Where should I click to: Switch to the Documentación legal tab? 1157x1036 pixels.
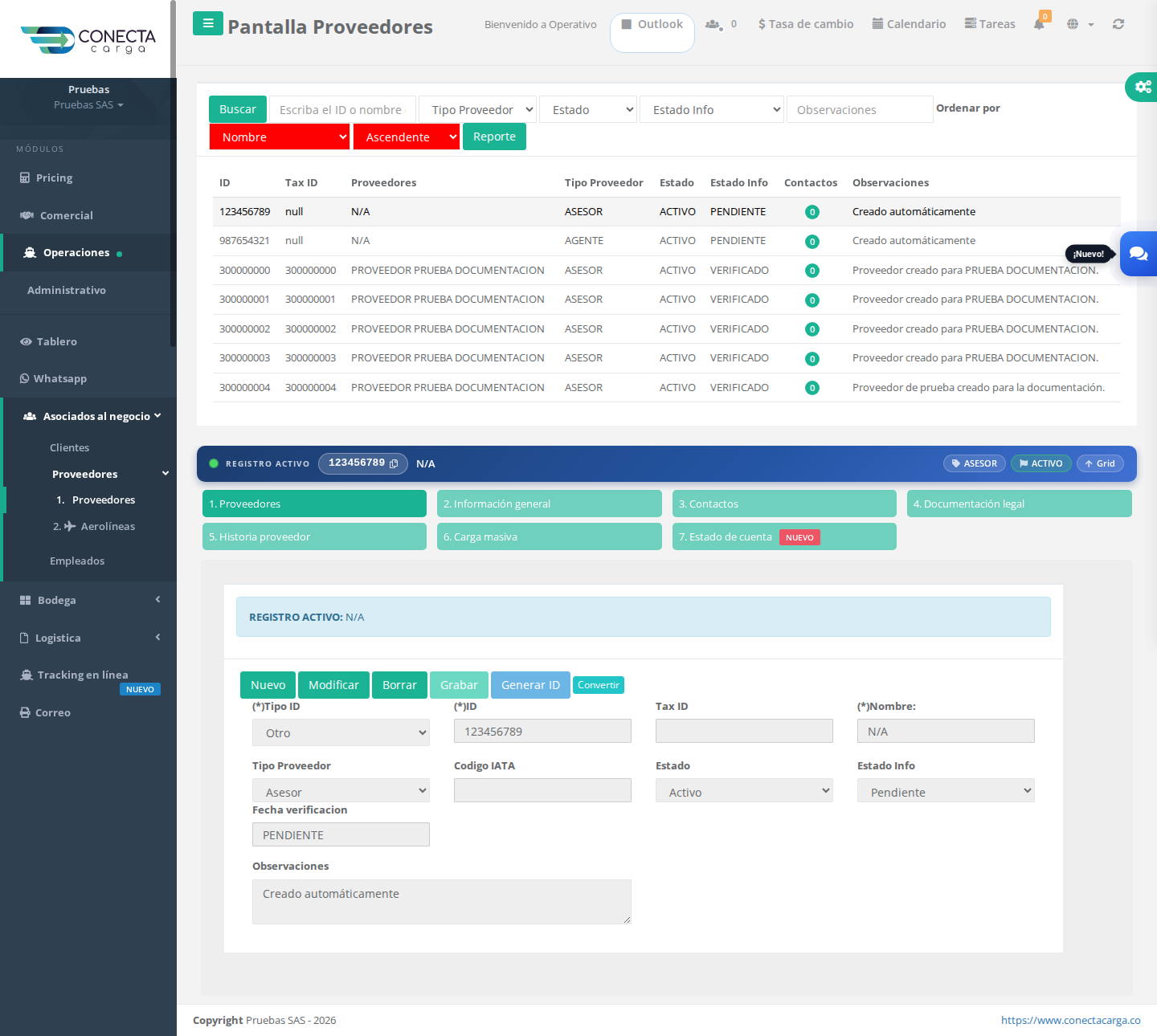coord(1020,504)
